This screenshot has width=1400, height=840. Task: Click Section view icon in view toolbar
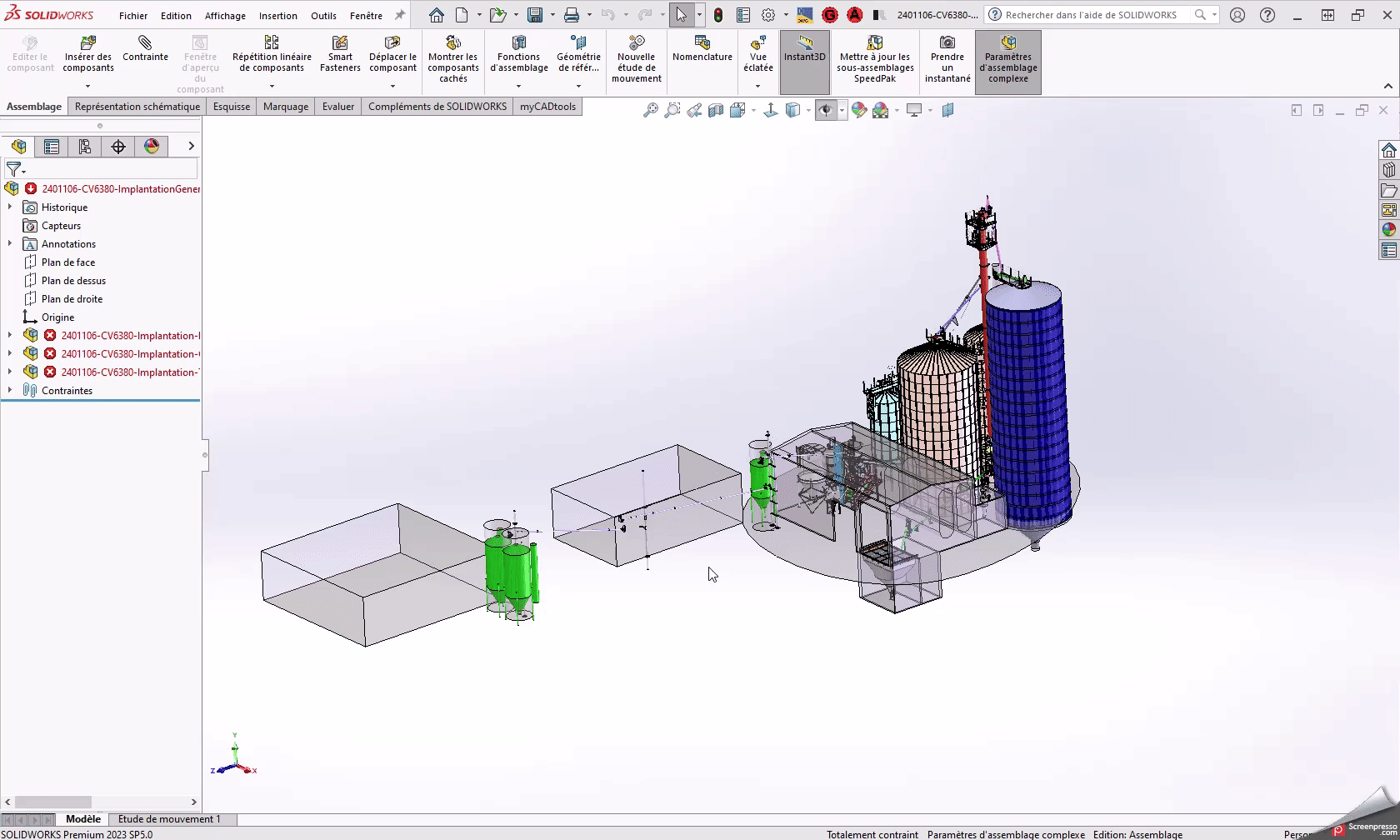click(716, 110)
